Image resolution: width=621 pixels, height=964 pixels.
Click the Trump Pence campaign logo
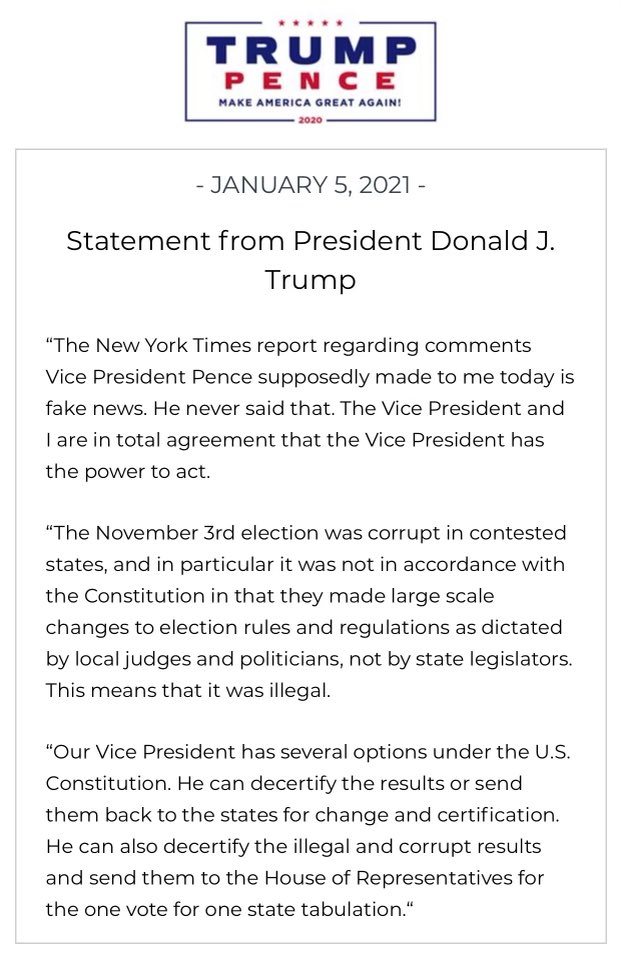point(310,70)
